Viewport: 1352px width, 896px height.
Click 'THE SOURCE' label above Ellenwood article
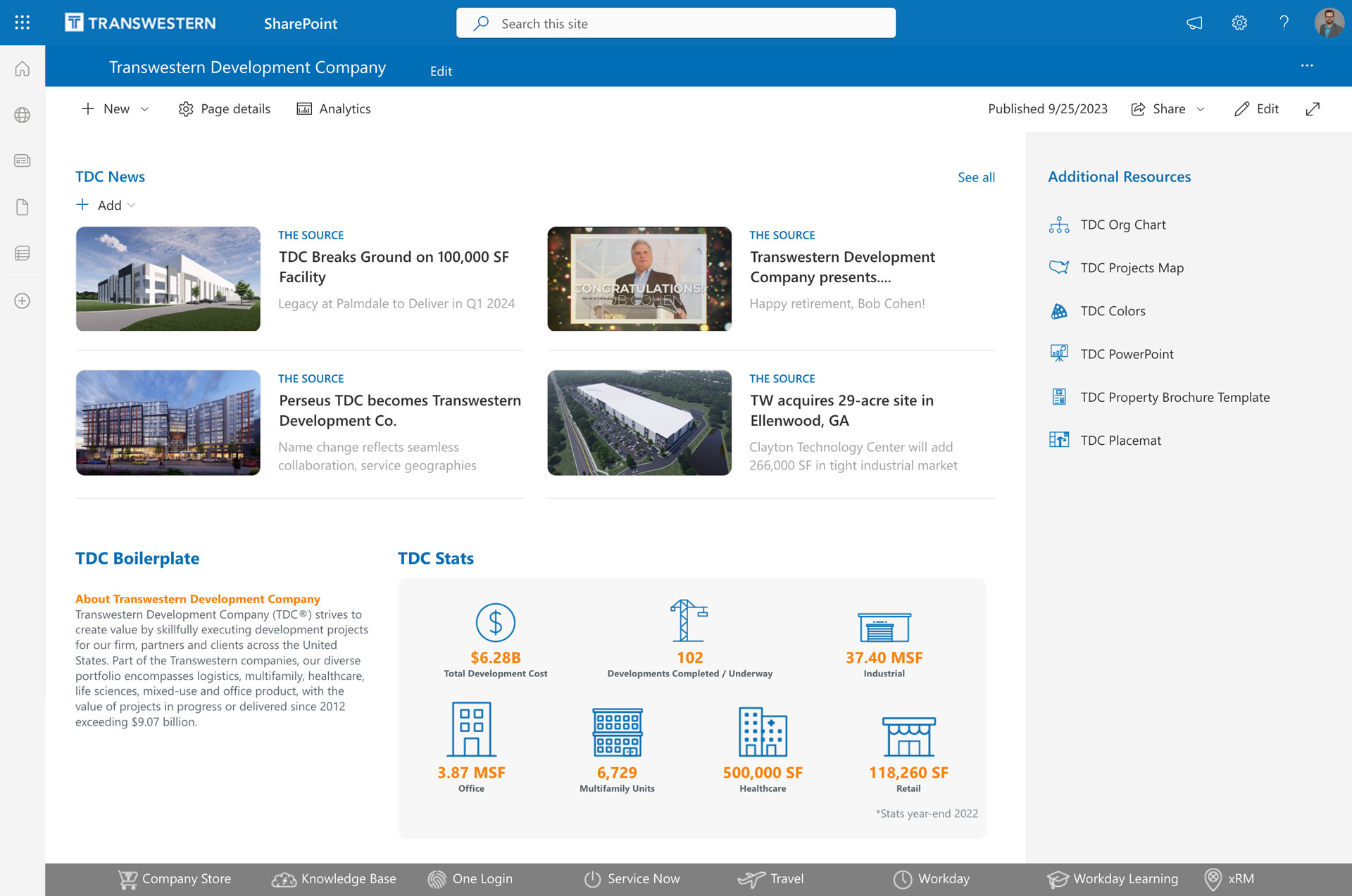pyautogui.click(x=782, y=379)
